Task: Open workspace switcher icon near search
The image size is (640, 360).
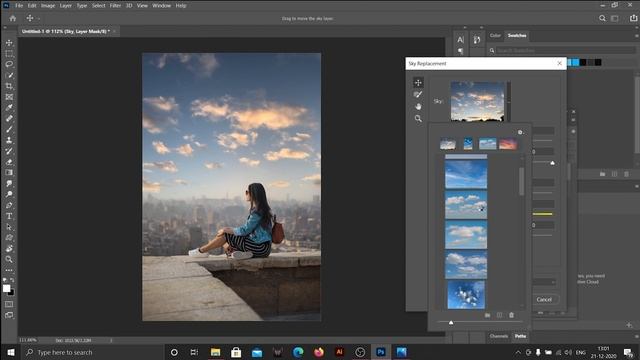Action: tap(615, 18)
